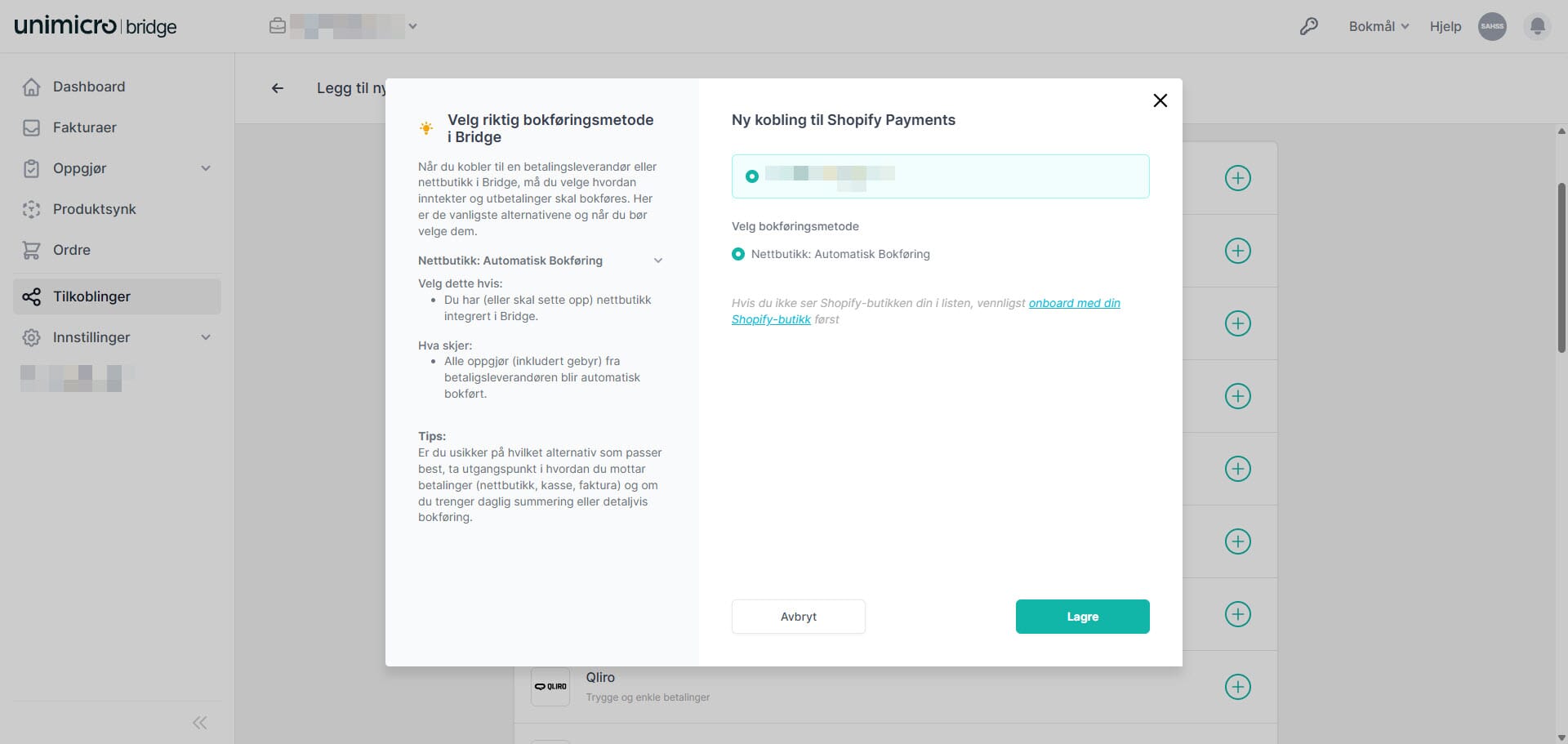The image size is (1568, 744).
Task: Select the Fakturaer sidebar icon
Action: (31, 127)
